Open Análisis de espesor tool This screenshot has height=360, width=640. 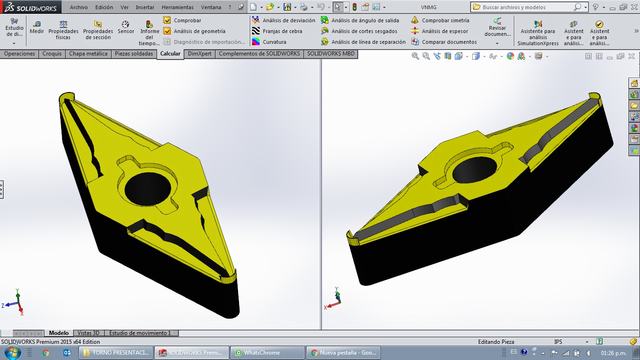[x=439, y=31]
